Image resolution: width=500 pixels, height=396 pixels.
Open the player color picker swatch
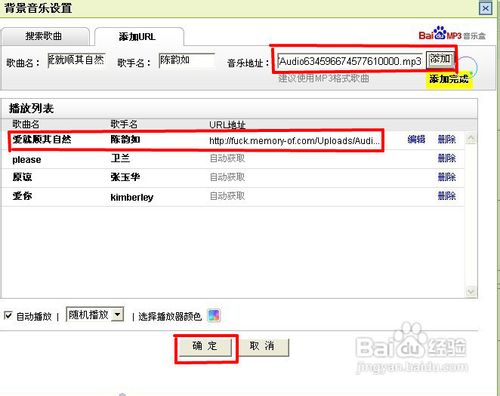214,315
